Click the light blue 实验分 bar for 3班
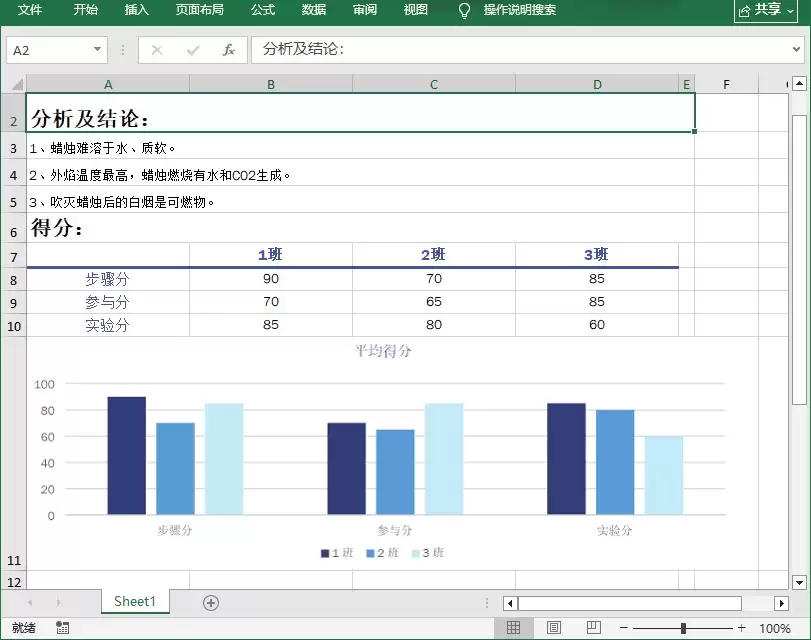Screen dimensions: 811x640 [664, 475]
